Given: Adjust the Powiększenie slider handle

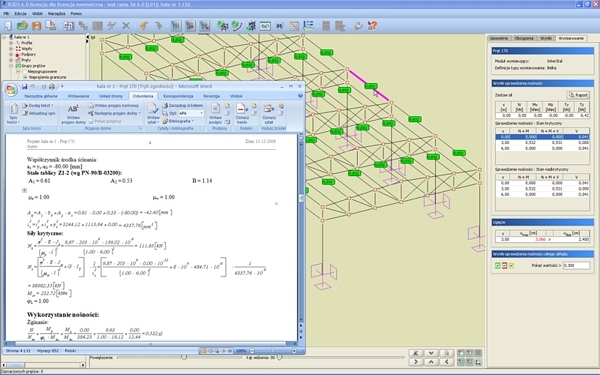Looking at the screenshot, I should (184, 357).
